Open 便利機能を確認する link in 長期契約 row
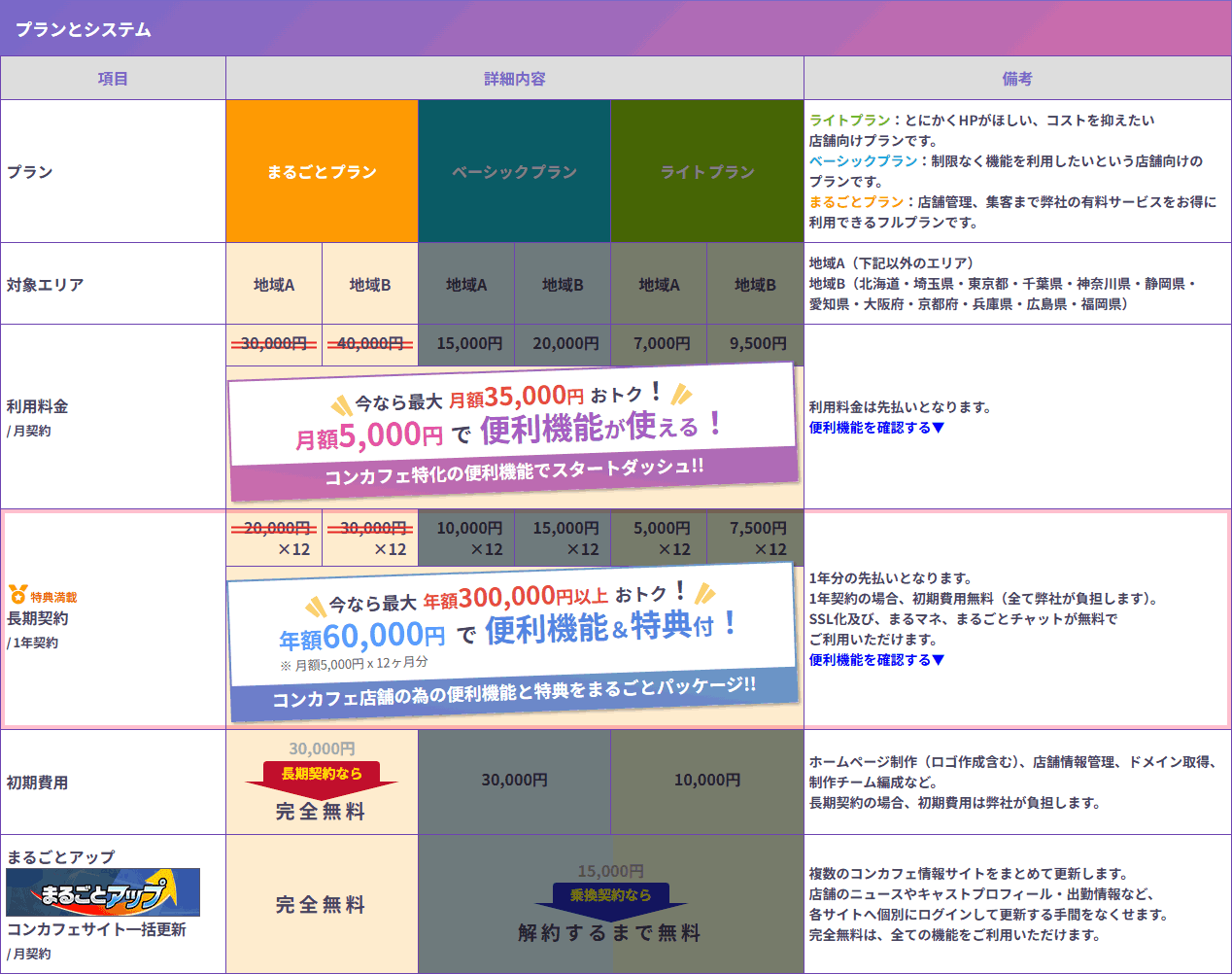Screen dimensions: 1232x974 [x=876, y=660]
